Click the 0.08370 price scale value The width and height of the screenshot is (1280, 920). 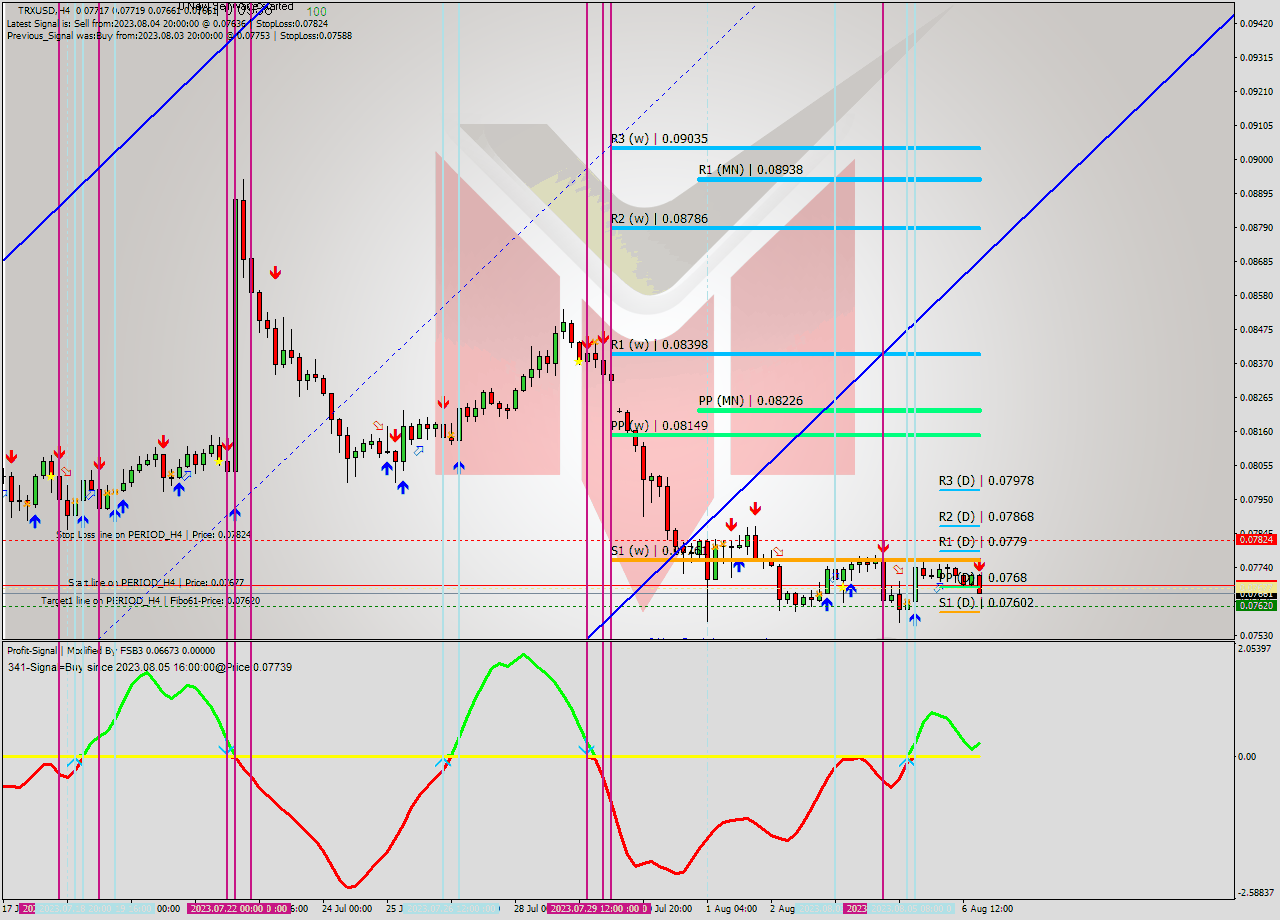(1256, 363)
